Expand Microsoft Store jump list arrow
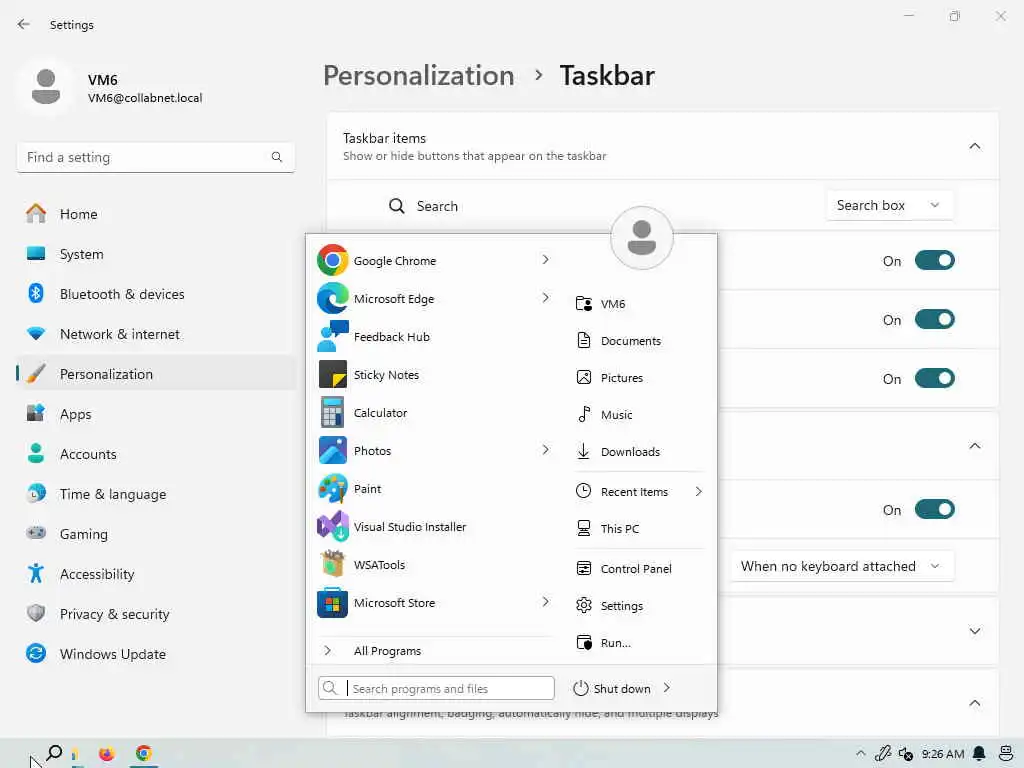Viewport: 1024px width, 768px height. [545, 601]
